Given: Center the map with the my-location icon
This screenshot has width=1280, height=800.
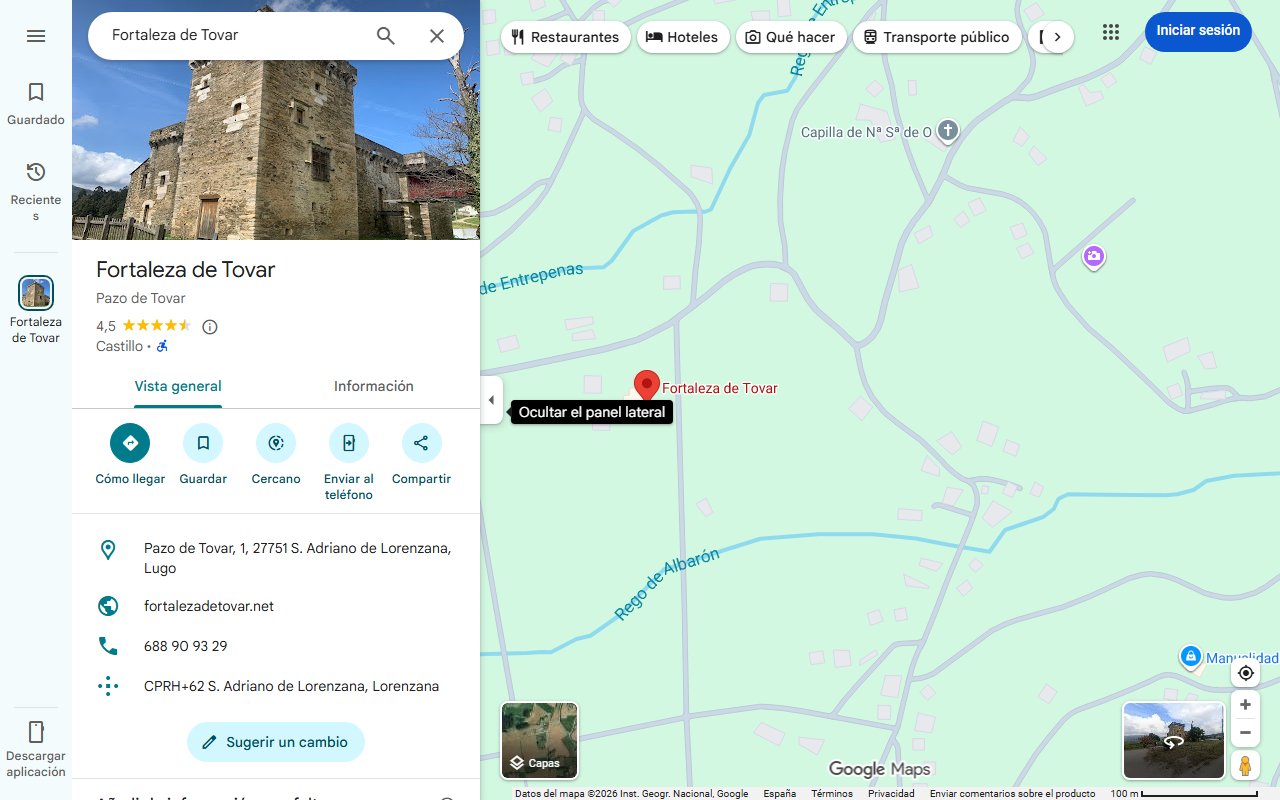Looking at the screenshot, I should pos(1245,673).
